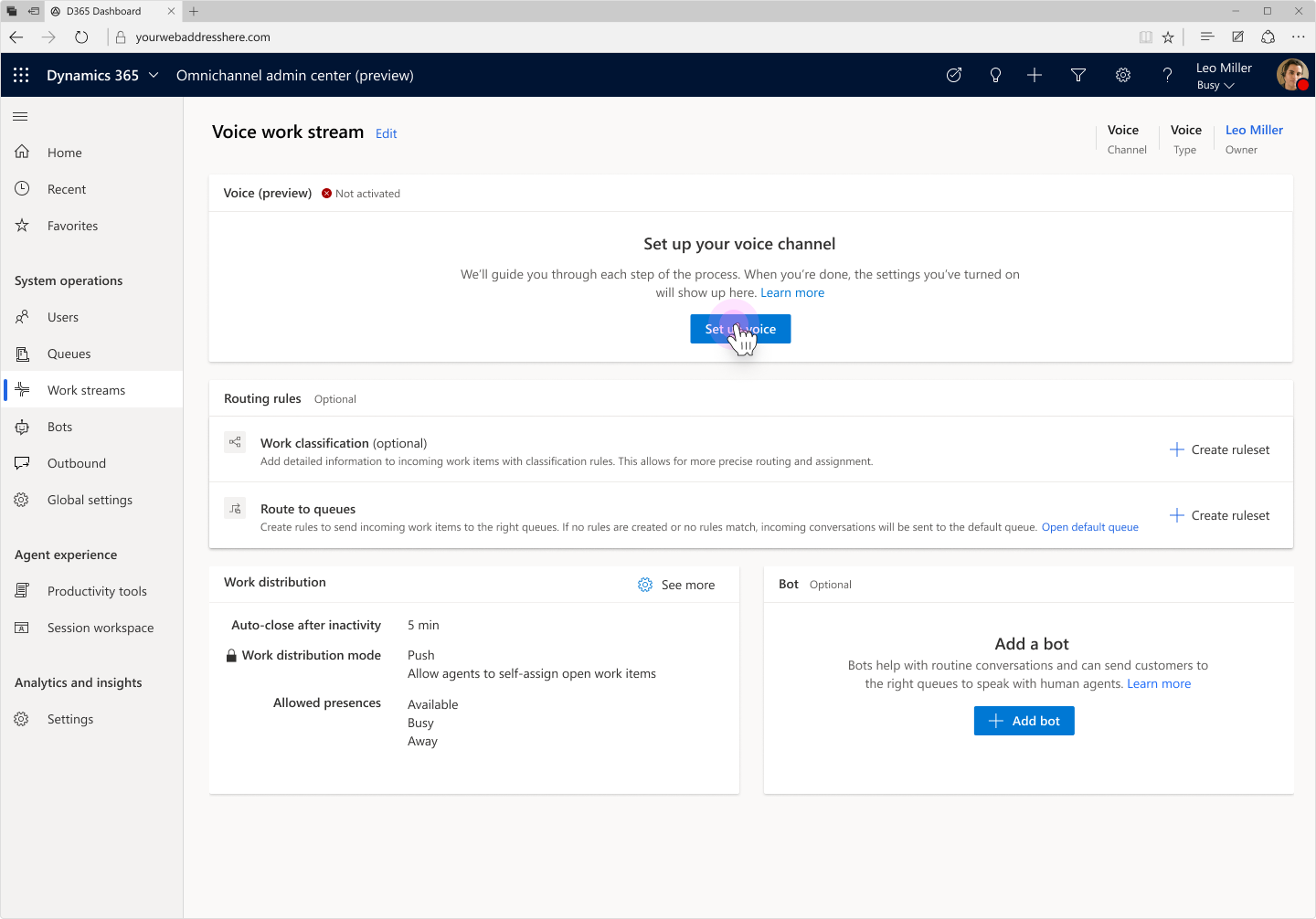Open Session workspace in the sidebar
Viewport: 1316px width, 919px height.
pos(91,628)
